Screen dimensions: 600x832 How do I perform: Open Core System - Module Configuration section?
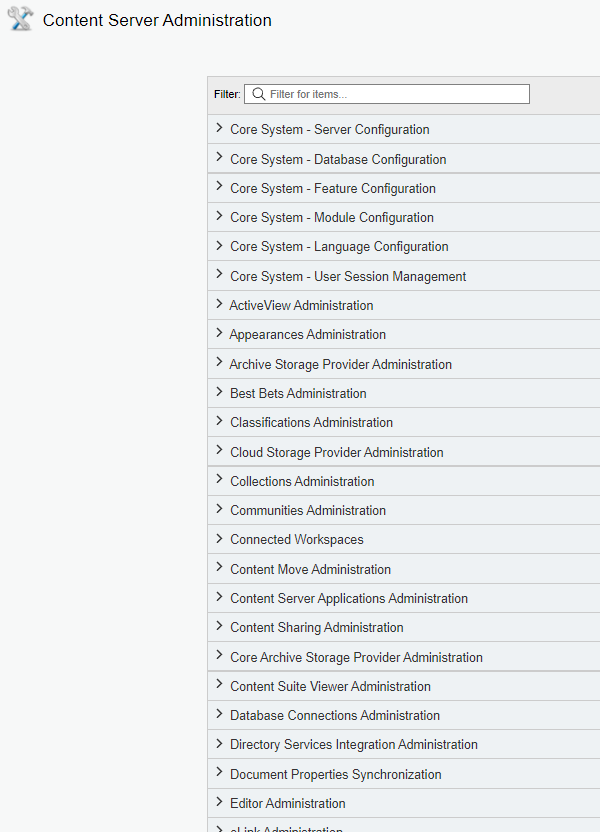(x=331, y=217)
